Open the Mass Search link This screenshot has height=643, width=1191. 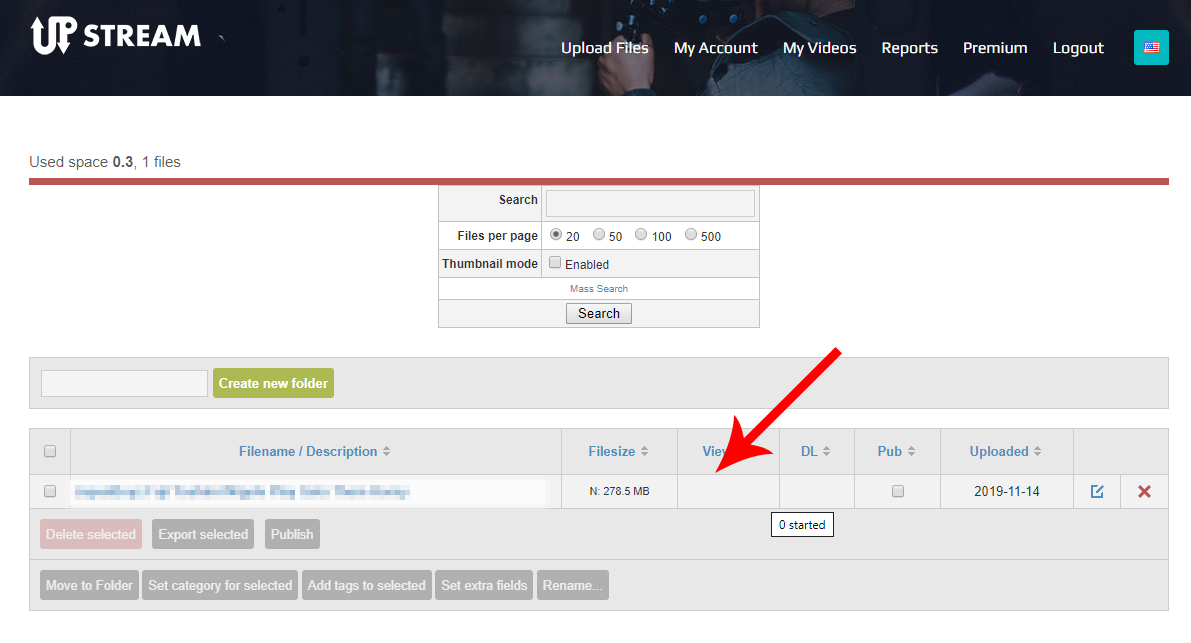pos(599,289)
